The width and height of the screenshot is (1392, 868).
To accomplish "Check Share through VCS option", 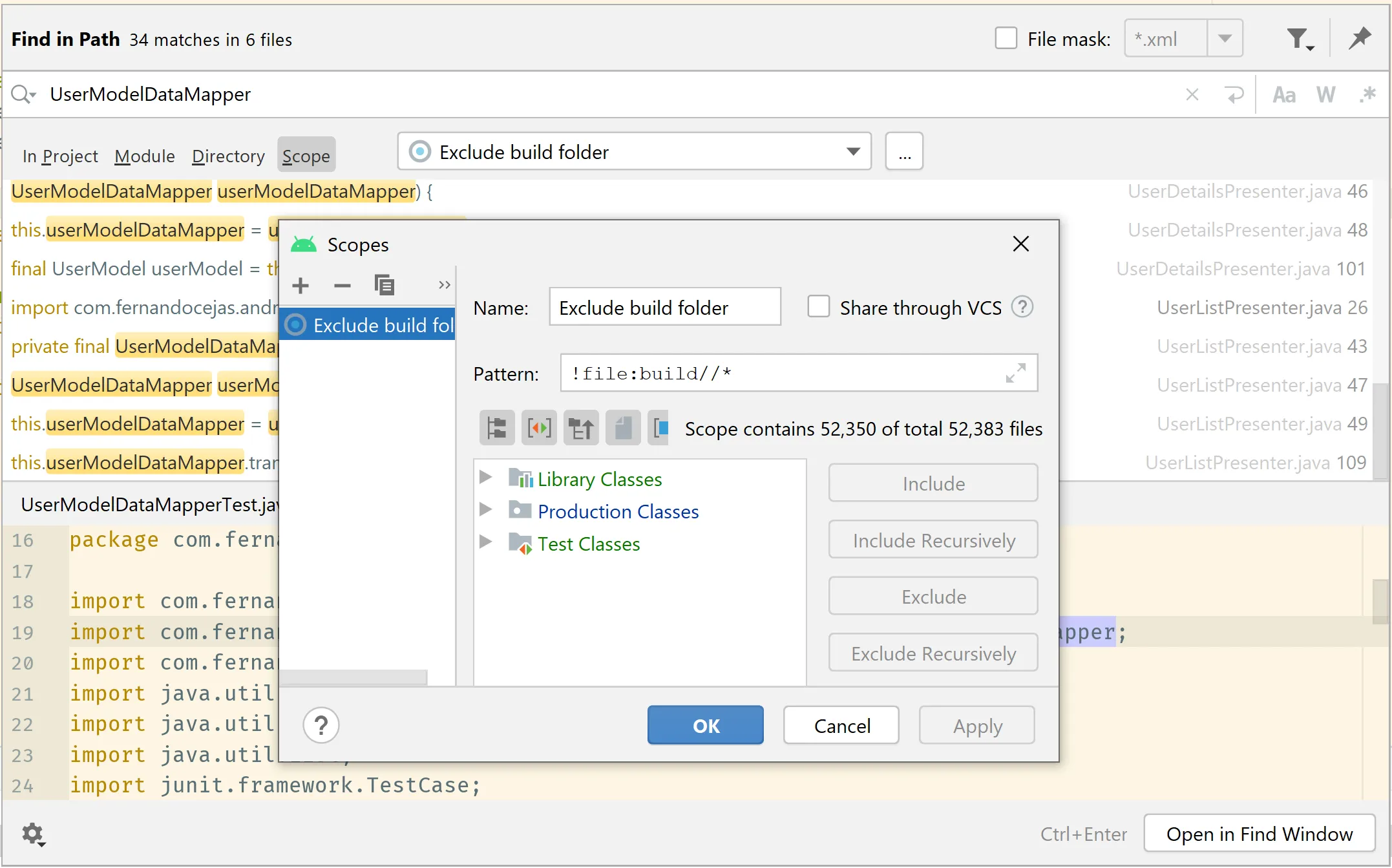I will click(x=818, y=307).
